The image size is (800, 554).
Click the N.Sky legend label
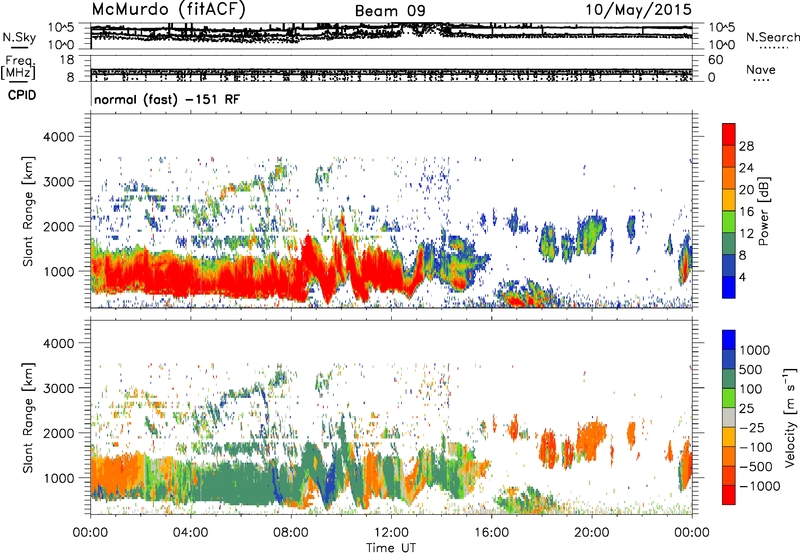(19, 38)
